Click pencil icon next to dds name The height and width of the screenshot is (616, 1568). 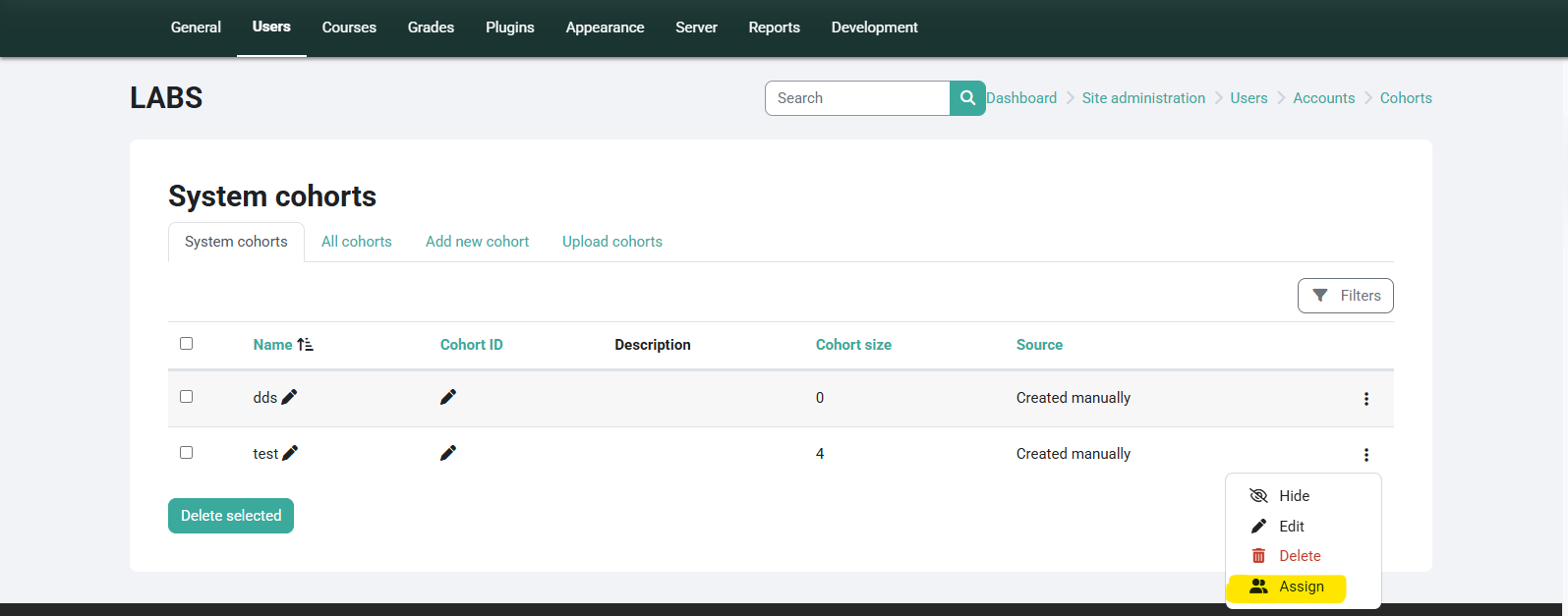[289, 397]
